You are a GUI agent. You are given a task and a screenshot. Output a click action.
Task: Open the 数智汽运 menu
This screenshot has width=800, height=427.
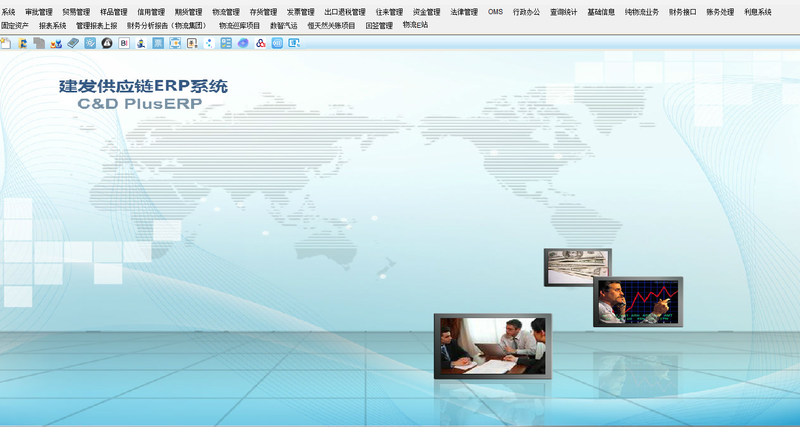click(284, 26)
